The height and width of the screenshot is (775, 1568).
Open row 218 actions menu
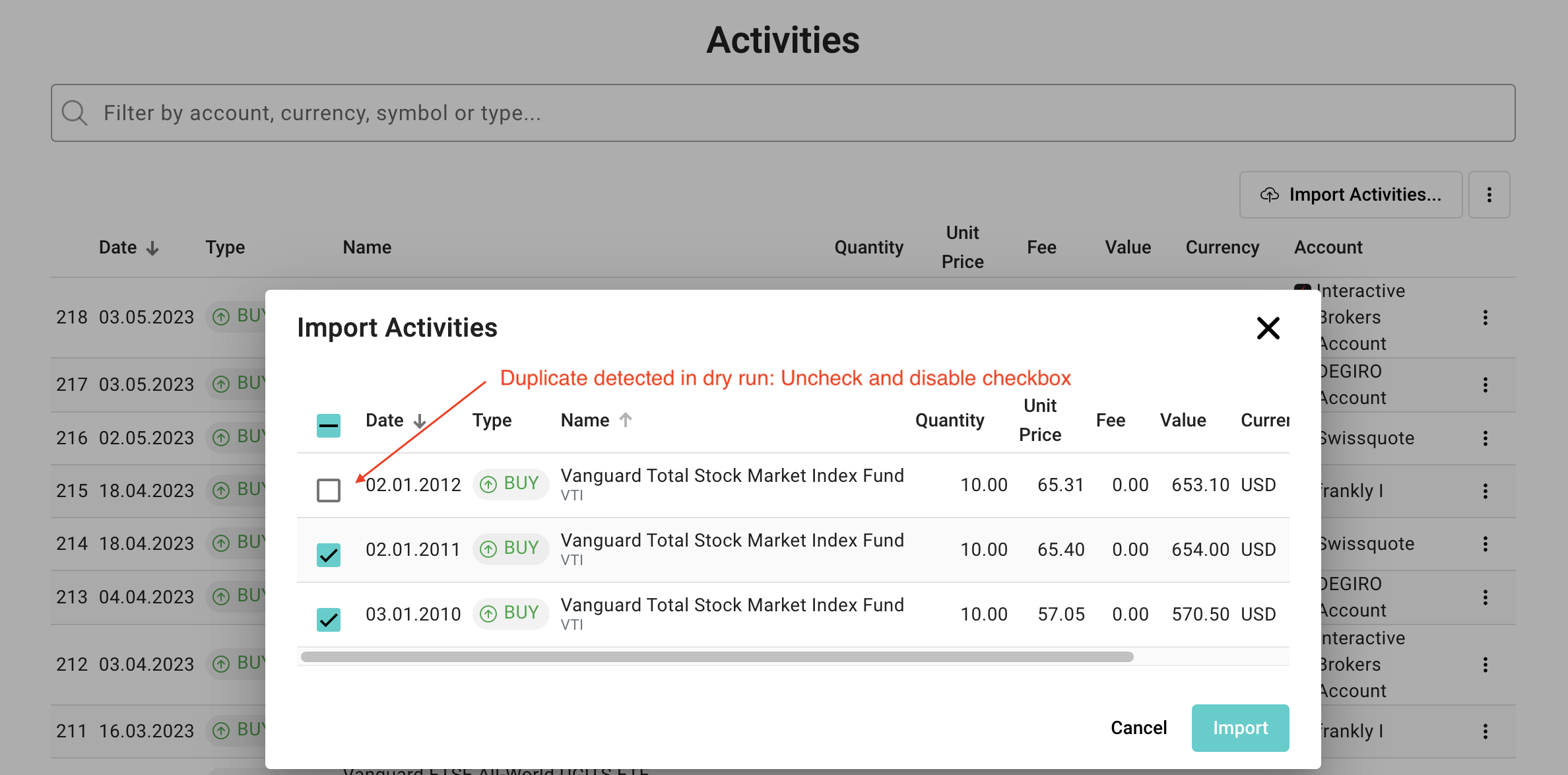[1485, 318]
